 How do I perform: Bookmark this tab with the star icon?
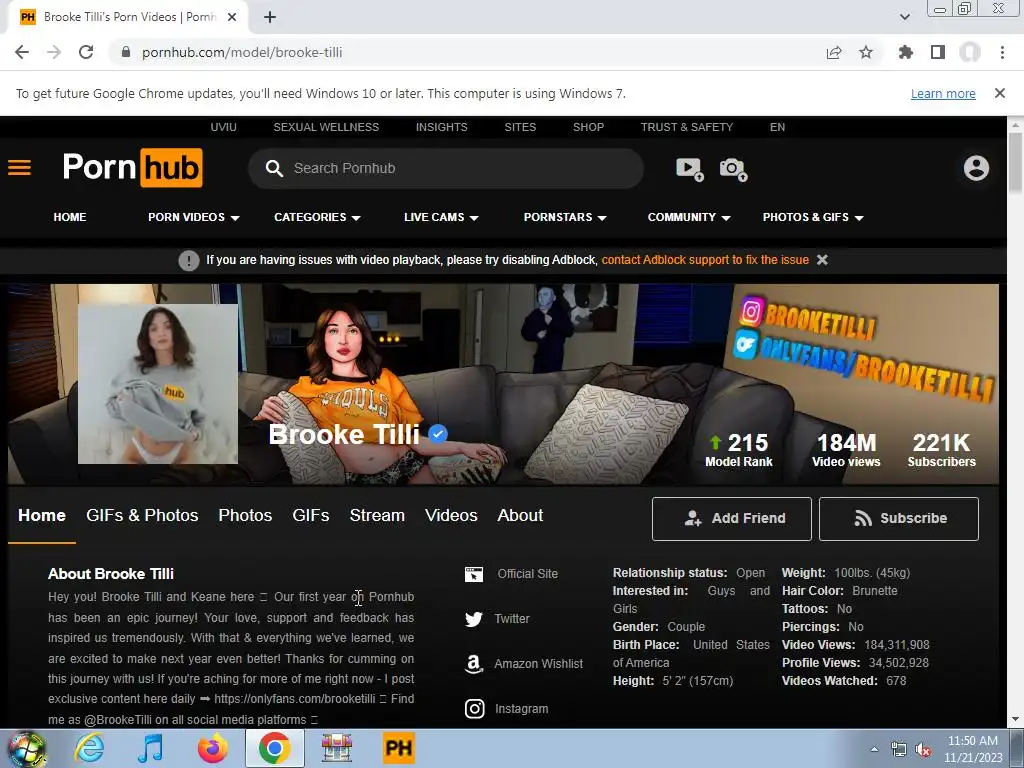(x=866, y=52)
